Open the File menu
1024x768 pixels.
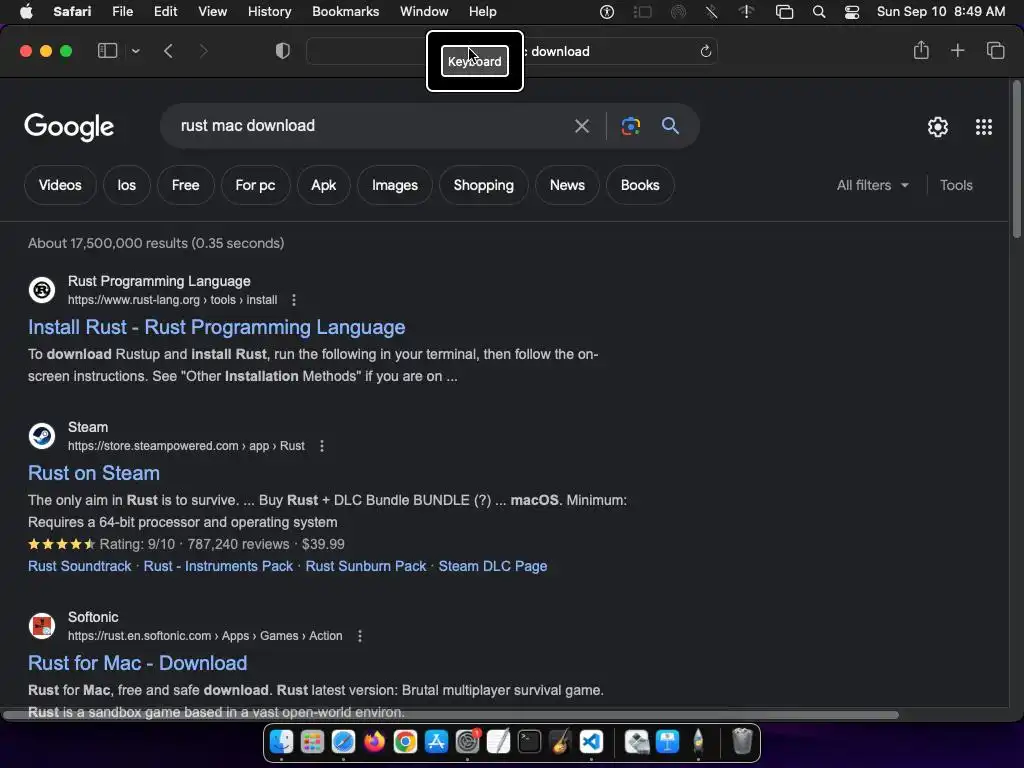122,11
